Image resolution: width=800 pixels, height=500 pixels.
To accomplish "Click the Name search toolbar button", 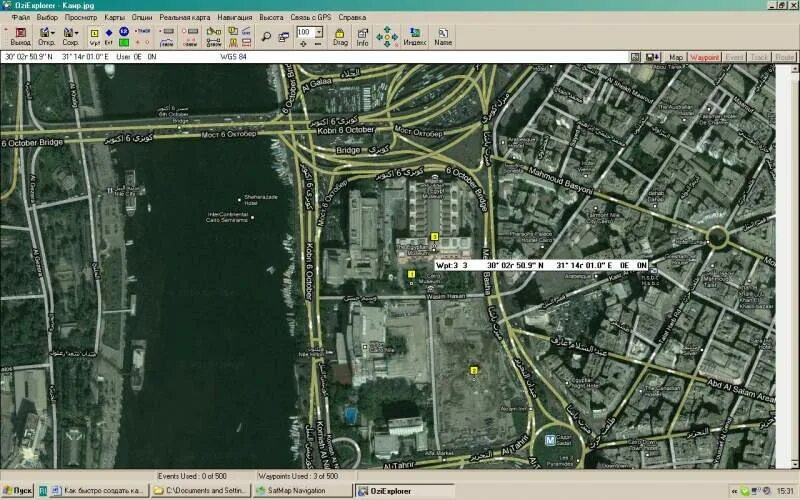I will [x=443, y=37].
